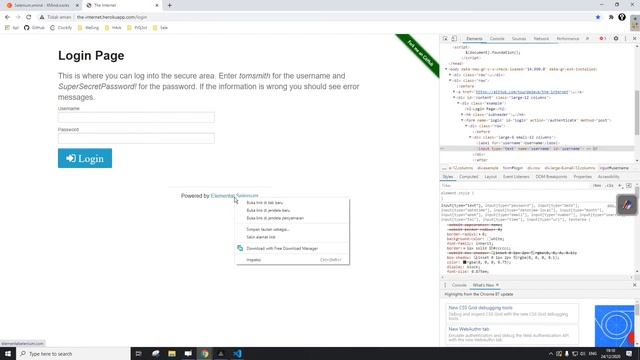Add a new style rule with plus icon
The height and width of the screenshot is (360, 640).
[x=620, y=186]
